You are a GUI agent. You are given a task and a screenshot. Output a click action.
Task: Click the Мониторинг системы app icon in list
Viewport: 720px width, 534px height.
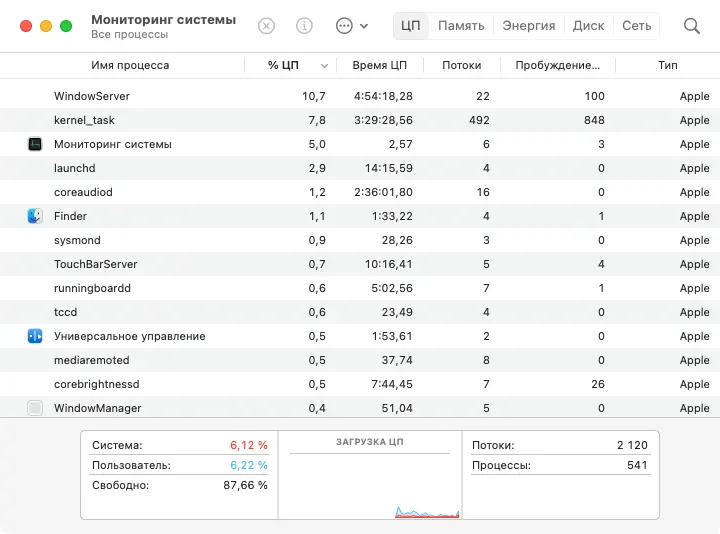point(35,144)
